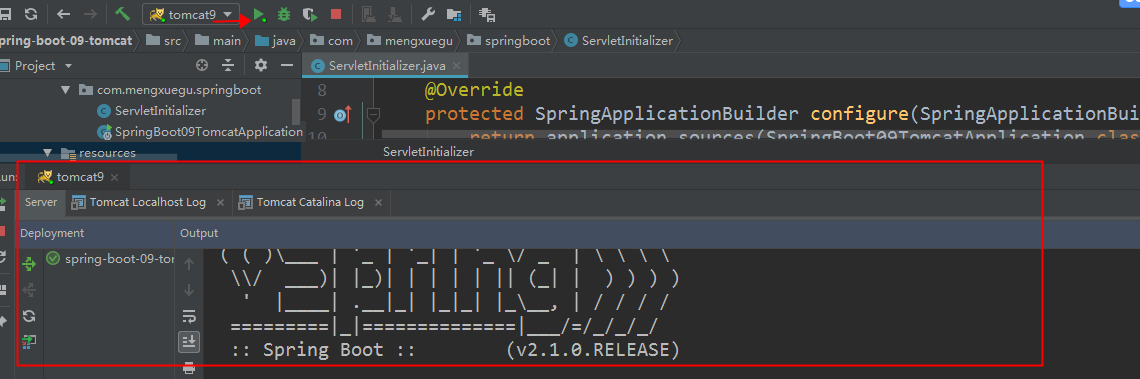Screen dimensions: 1140x379
Task: Close the Tomcat Catalina Log tab
Action: [x=378, y=203]
